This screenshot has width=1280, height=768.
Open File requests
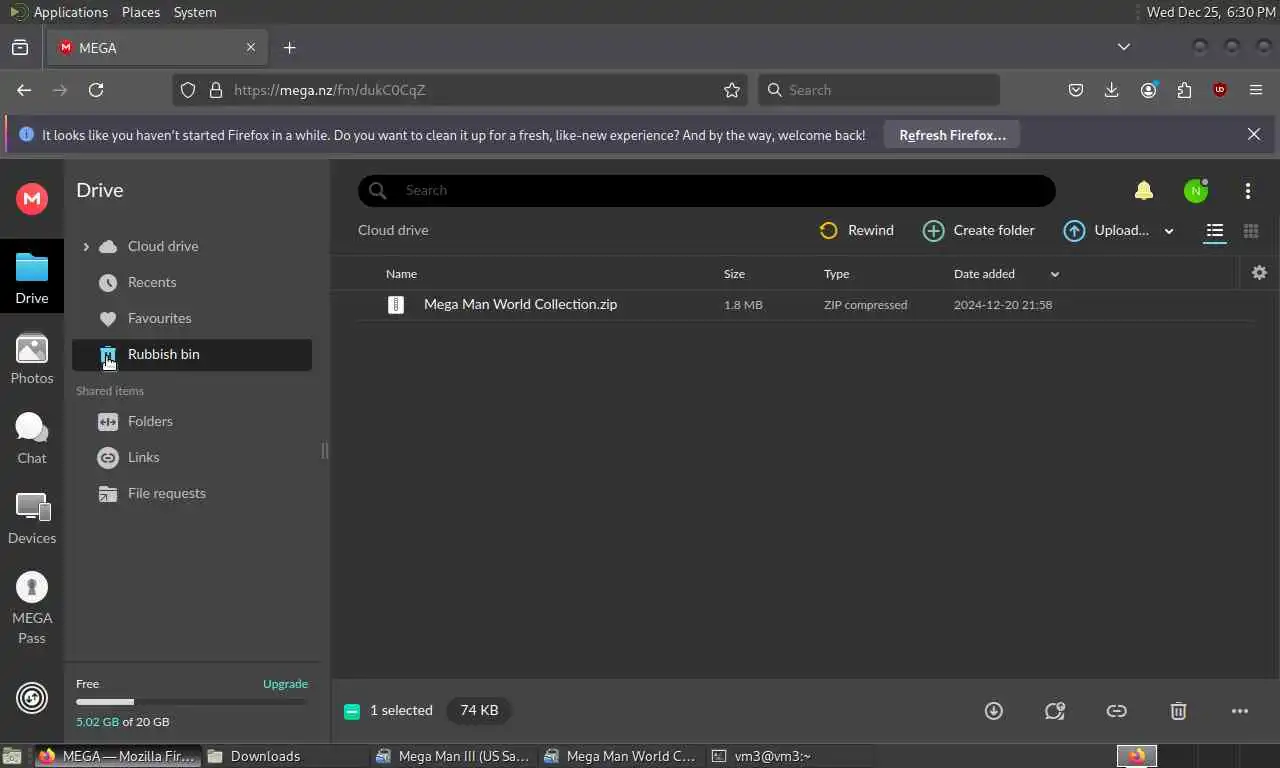(x=166, y=493)
